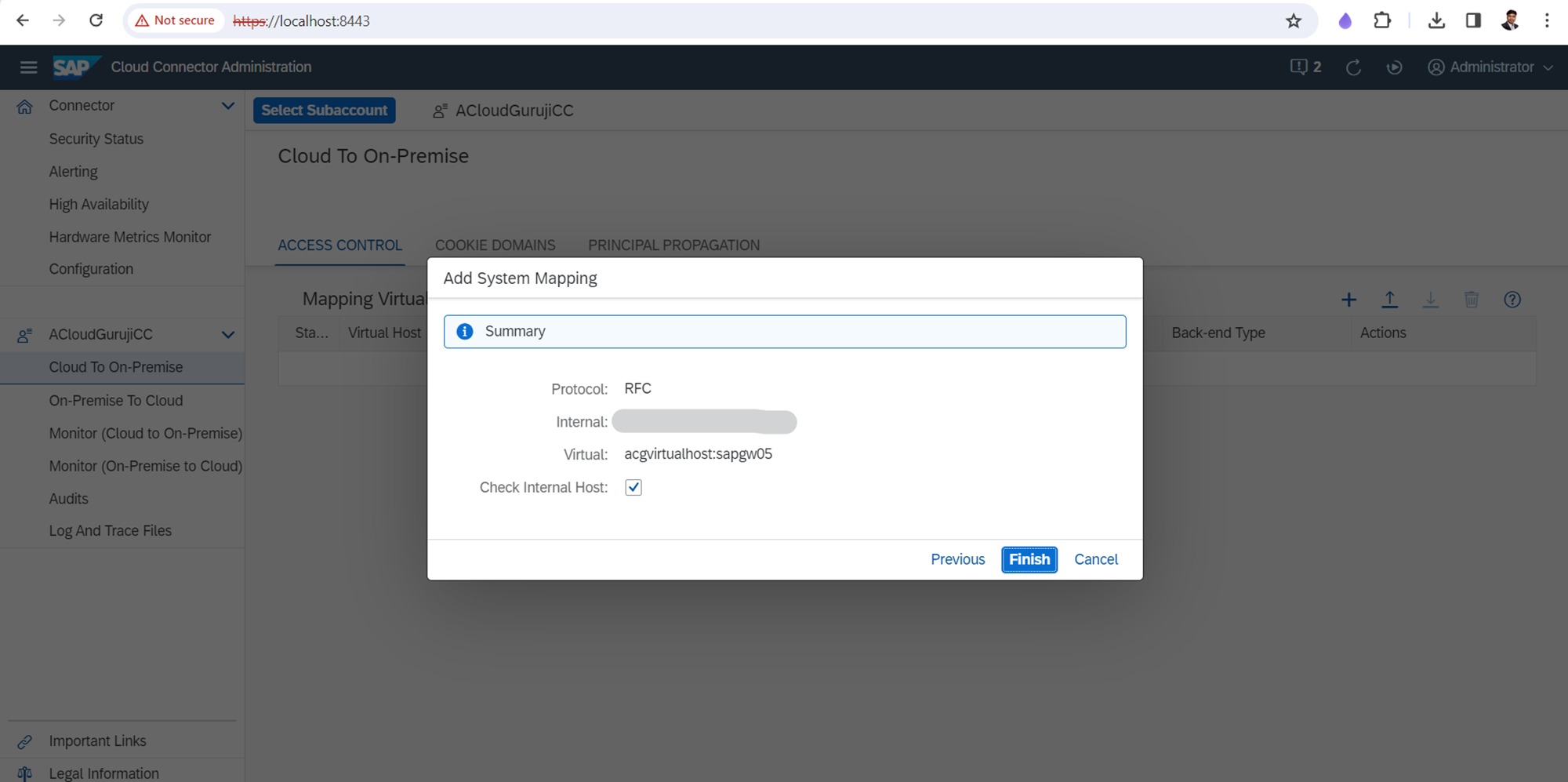Click the refresh icon in the SAP header
The height and width of the screenshot is (782, 1568).
[1353, 67]
